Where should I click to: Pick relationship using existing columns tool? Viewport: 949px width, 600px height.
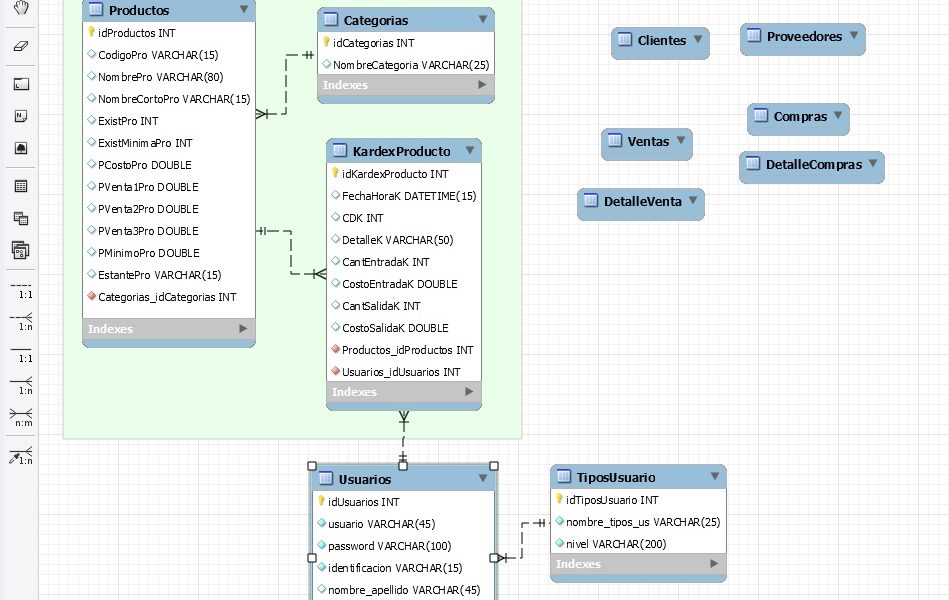[x=22, y=456]
